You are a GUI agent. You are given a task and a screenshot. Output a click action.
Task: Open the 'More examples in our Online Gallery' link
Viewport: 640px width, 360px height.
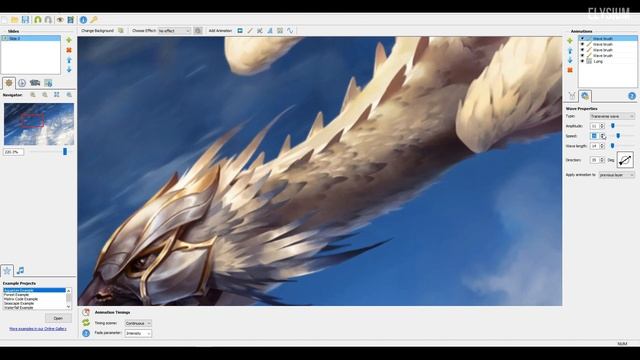38,329
